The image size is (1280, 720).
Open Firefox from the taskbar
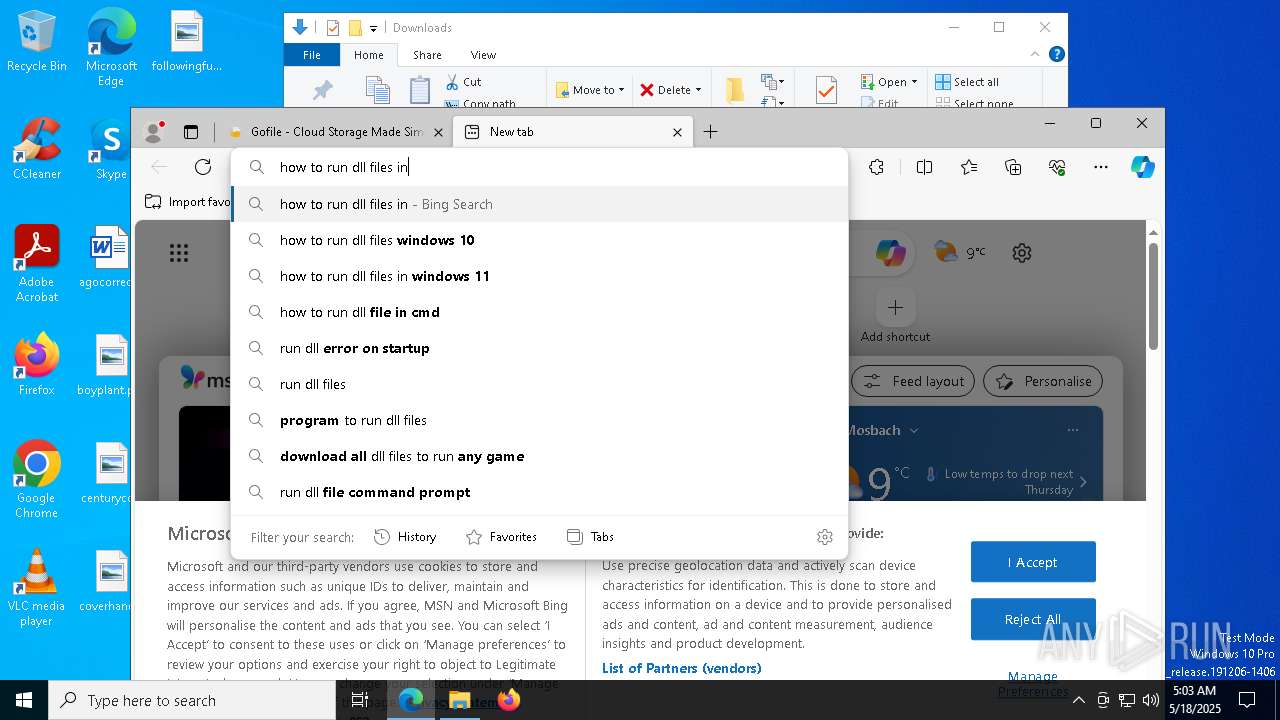click(x=509, y=700)
